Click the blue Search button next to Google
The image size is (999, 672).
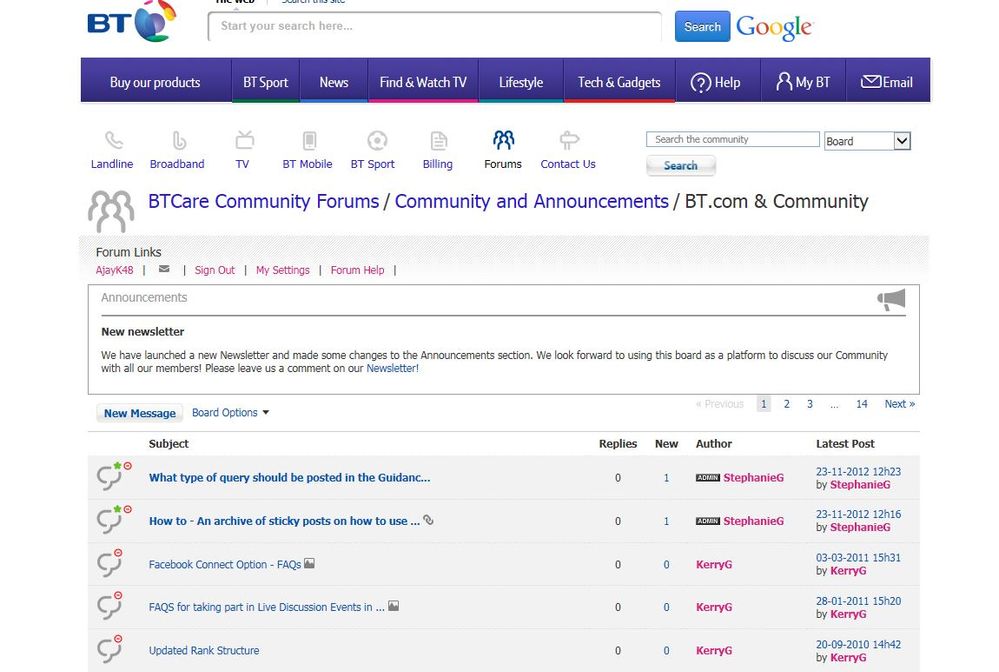[702, 27]
